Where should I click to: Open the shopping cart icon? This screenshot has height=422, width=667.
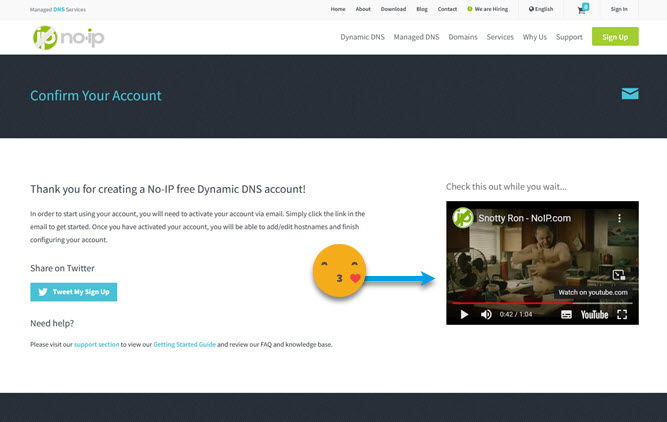[x=581, y=9]
